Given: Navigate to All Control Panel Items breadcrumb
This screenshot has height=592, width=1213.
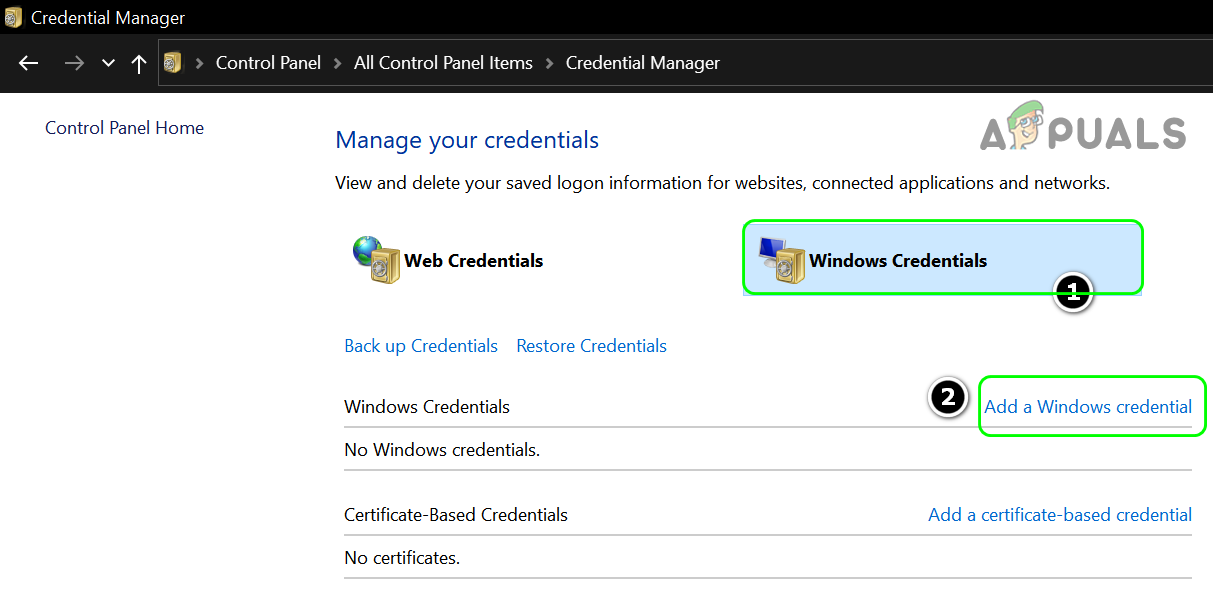Looking at the screenshot, I should coord(443,63).
